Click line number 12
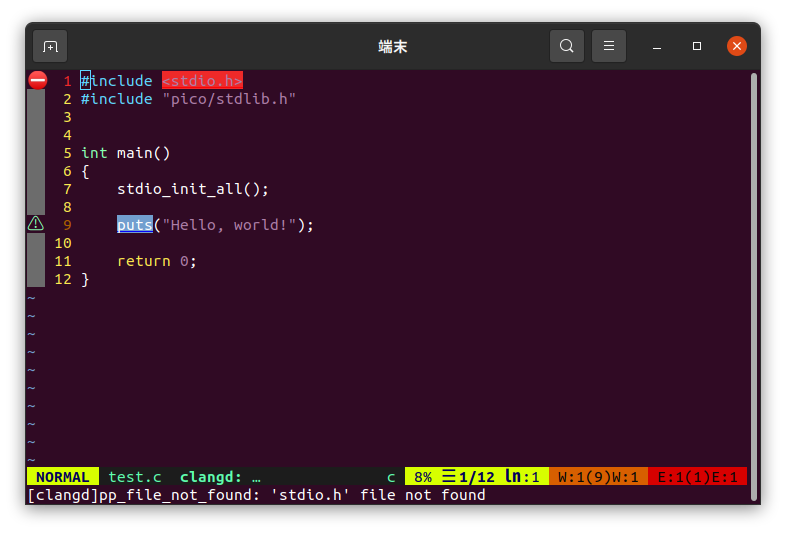Screen dimensions: 786x533 63,279
